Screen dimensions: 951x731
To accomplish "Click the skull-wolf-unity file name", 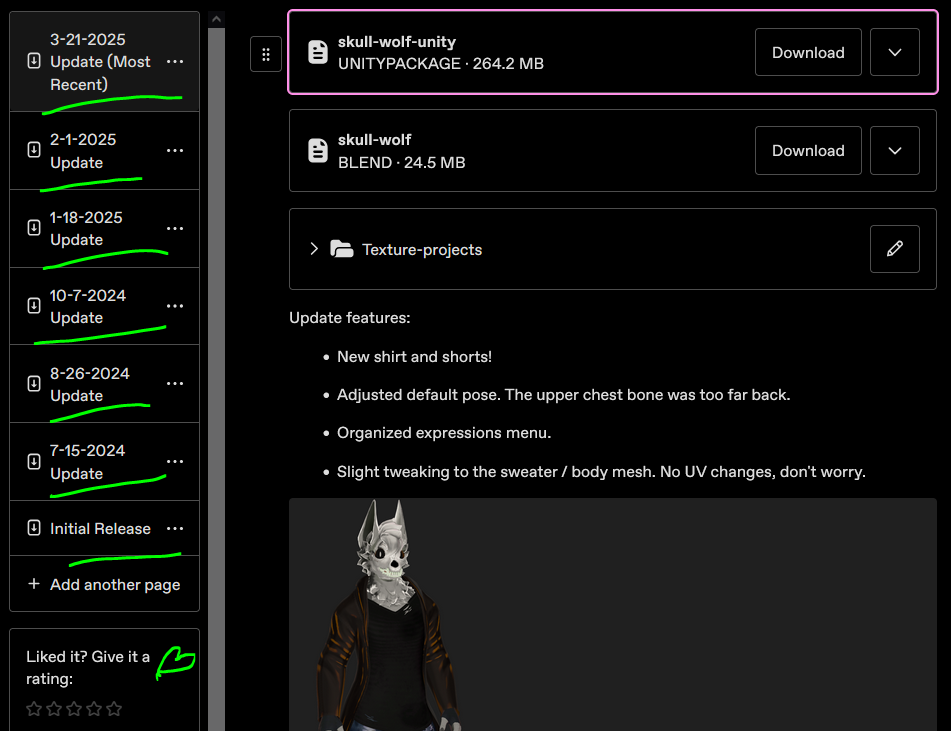I will pyautogui.click(x=397, y=42).
